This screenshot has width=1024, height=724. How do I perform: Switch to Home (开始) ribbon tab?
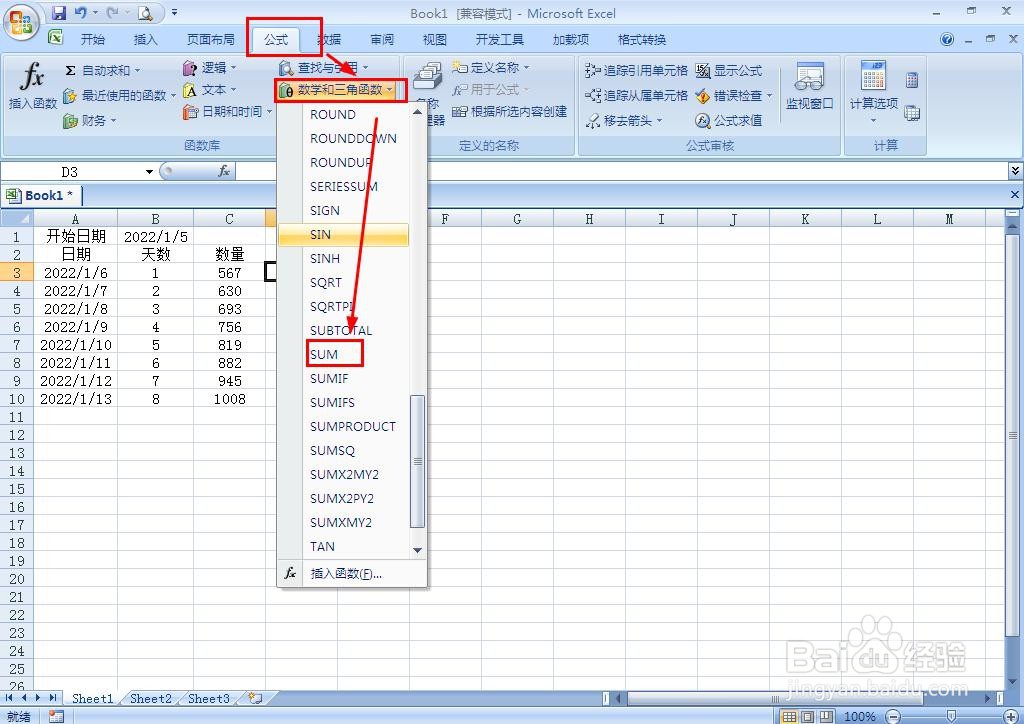click(x=93, y=39)
